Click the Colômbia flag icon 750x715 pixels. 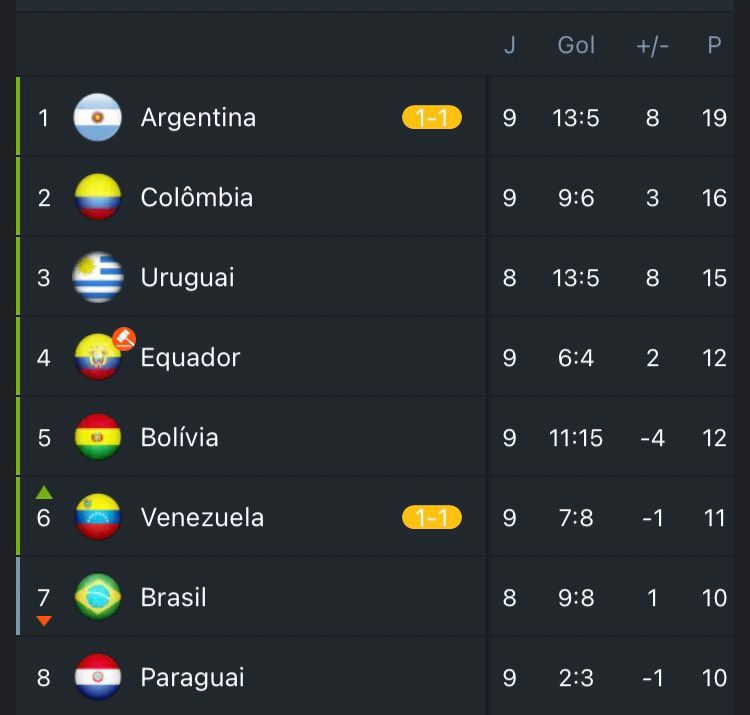[x=98, y=198]
